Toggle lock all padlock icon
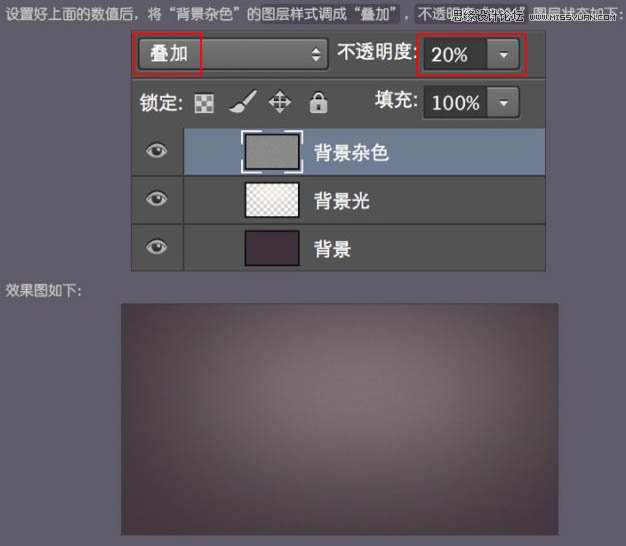Viewport: 626px width, 546px height. pyautogui.click(x=318, y=103)
